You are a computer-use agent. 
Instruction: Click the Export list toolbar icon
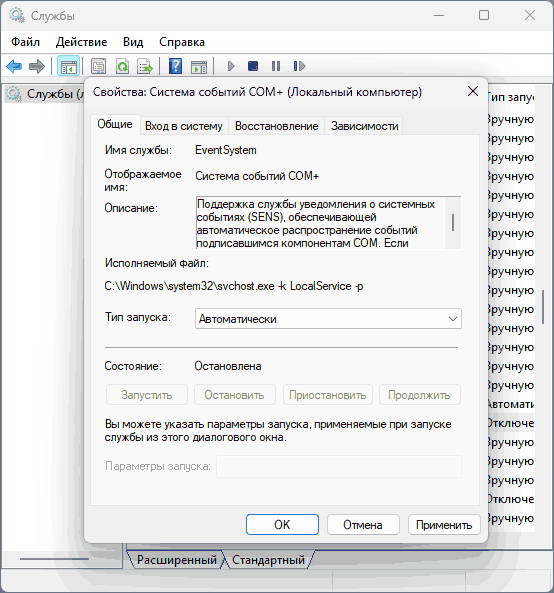[146, 67]
